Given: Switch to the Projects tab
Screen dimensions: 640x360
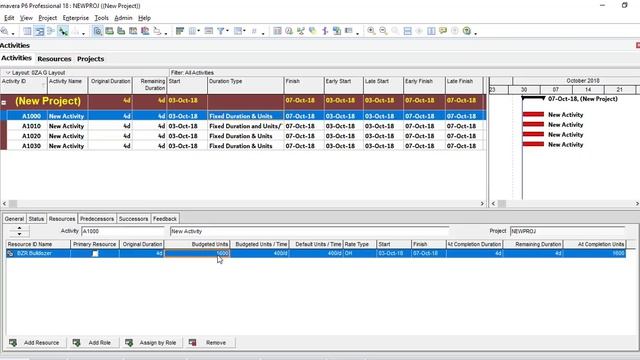Looking at the screenshot, I should click(91, 59).
